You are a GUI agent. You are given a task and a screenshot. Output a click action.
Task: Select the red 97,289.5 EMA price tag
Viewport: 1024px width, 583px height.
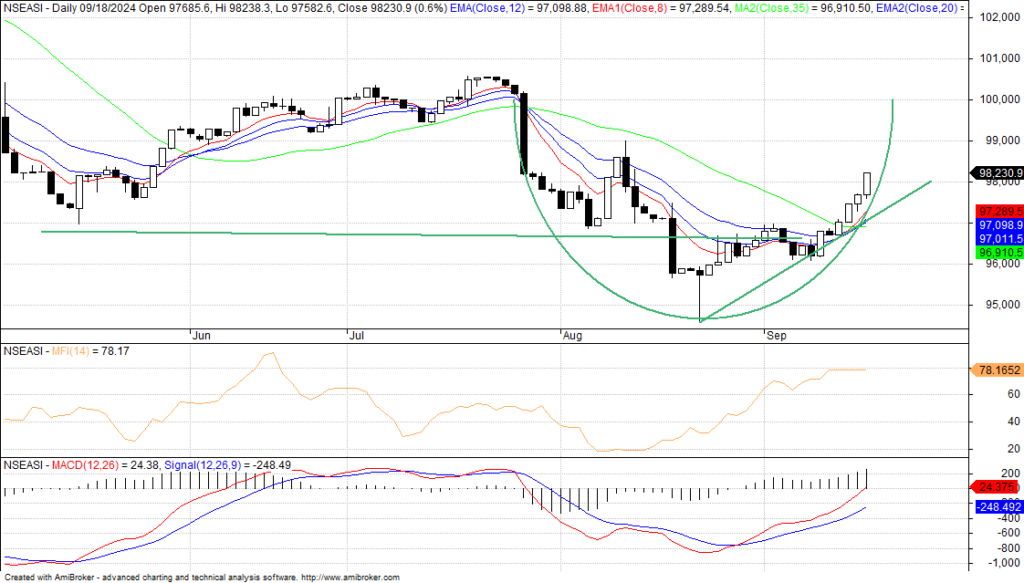996,212
